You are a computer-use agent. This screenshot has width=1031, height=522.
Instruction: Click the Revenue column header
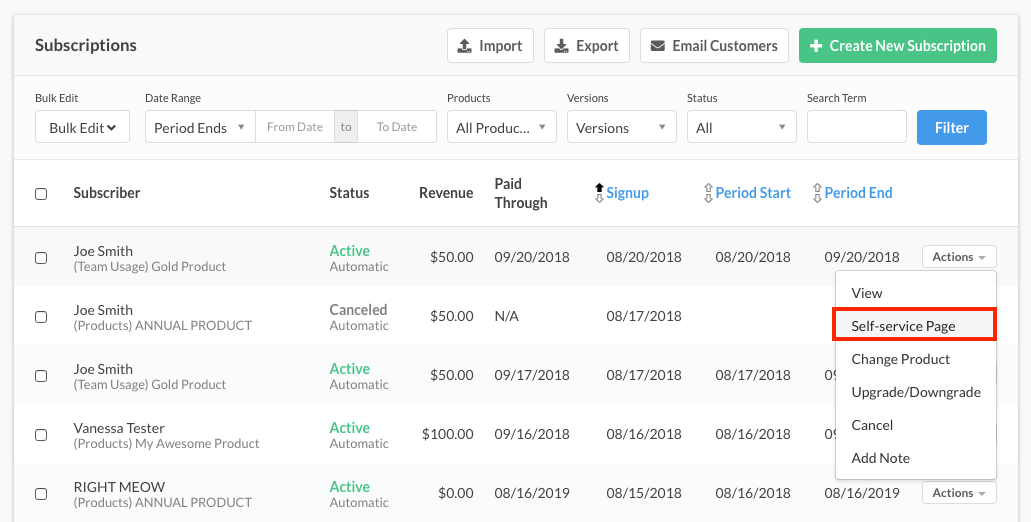[446, 193]
